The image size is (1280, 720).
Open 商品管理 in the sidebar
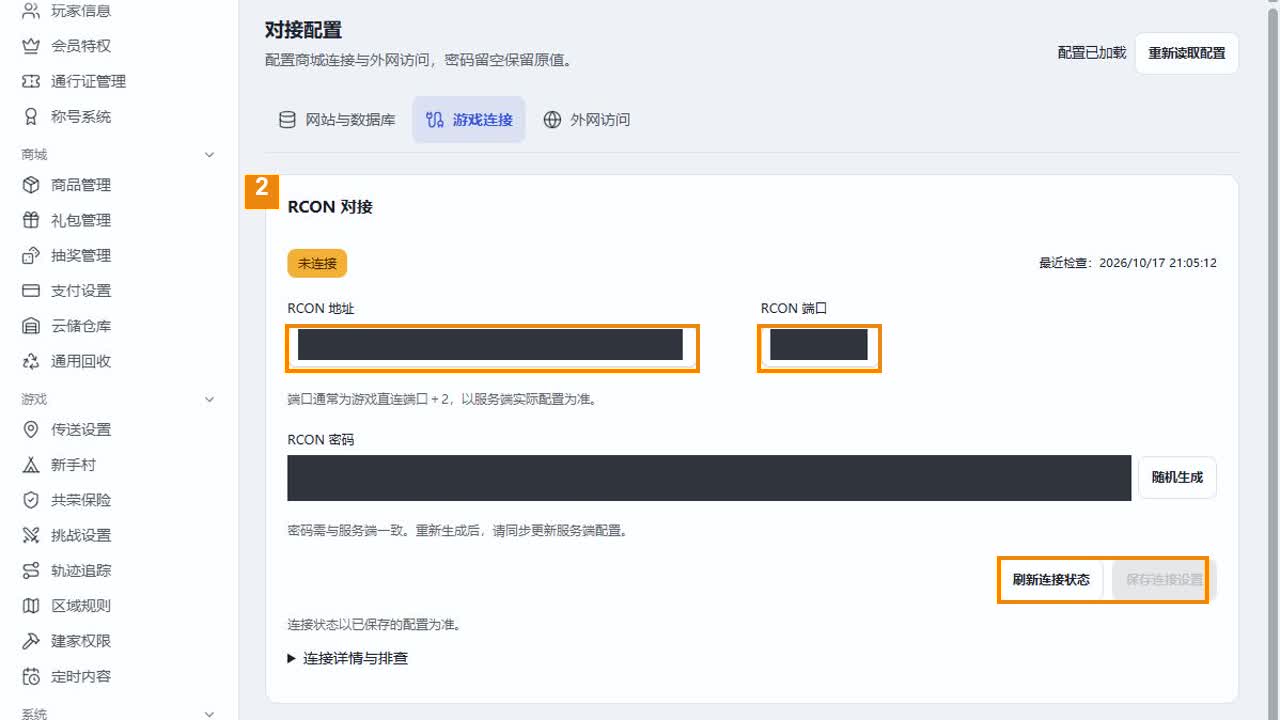[x=80, y=185]
